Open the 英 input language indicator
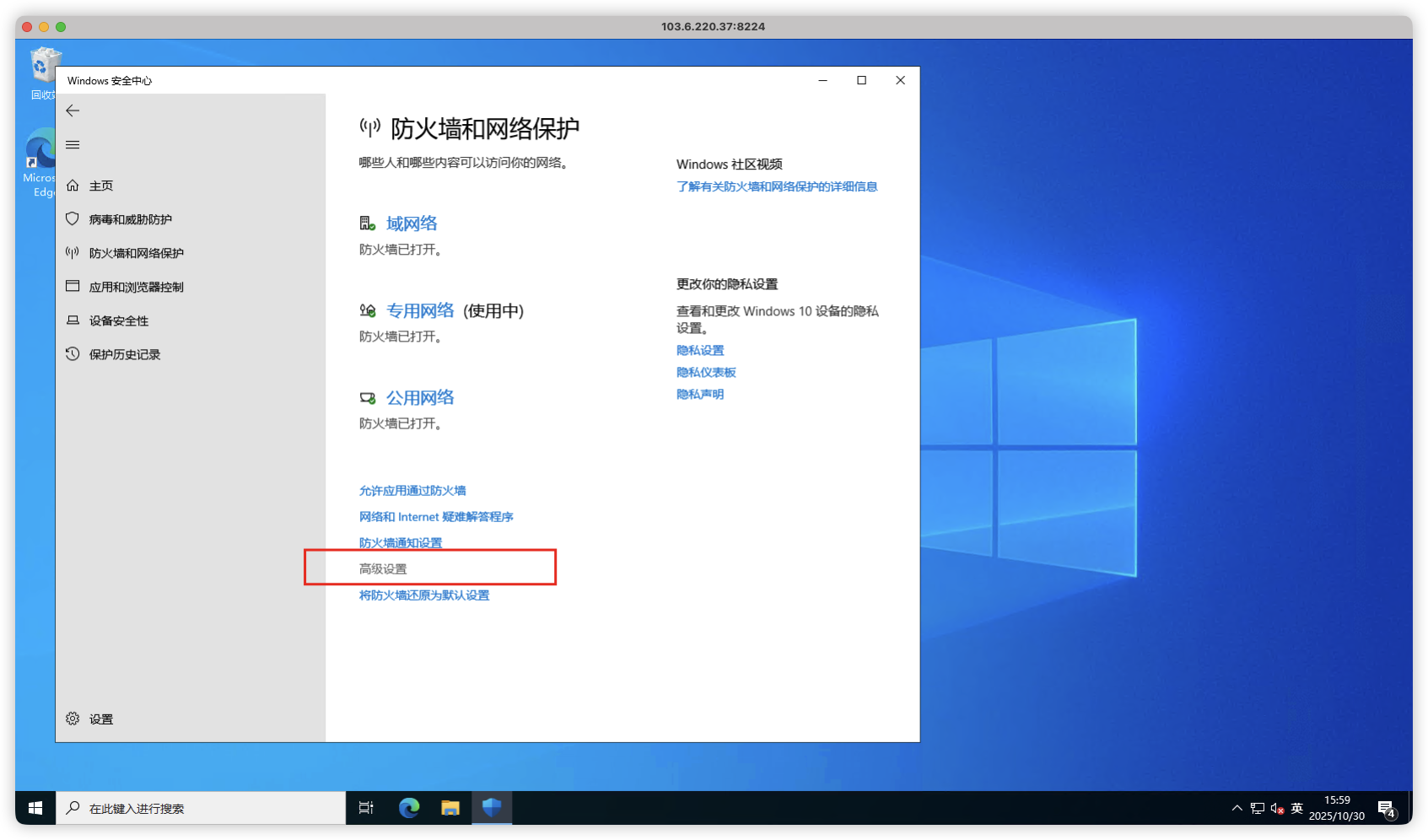Screen dimensions: 1428x840 click(x=1296, y=807)
